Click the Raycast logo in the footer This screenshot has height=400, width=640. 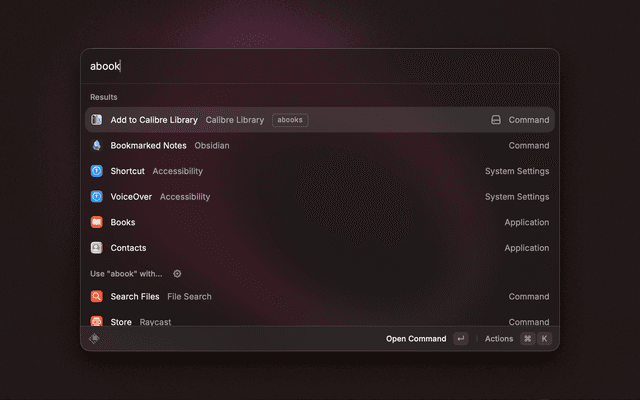[94, 338]
